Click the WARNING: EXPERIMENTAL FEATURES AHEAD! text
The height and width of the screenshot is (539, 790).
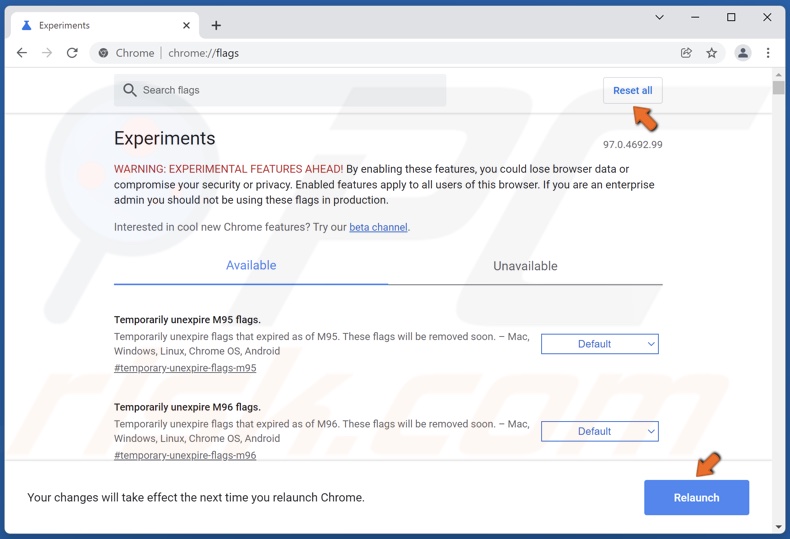click(x=228, y=169)
